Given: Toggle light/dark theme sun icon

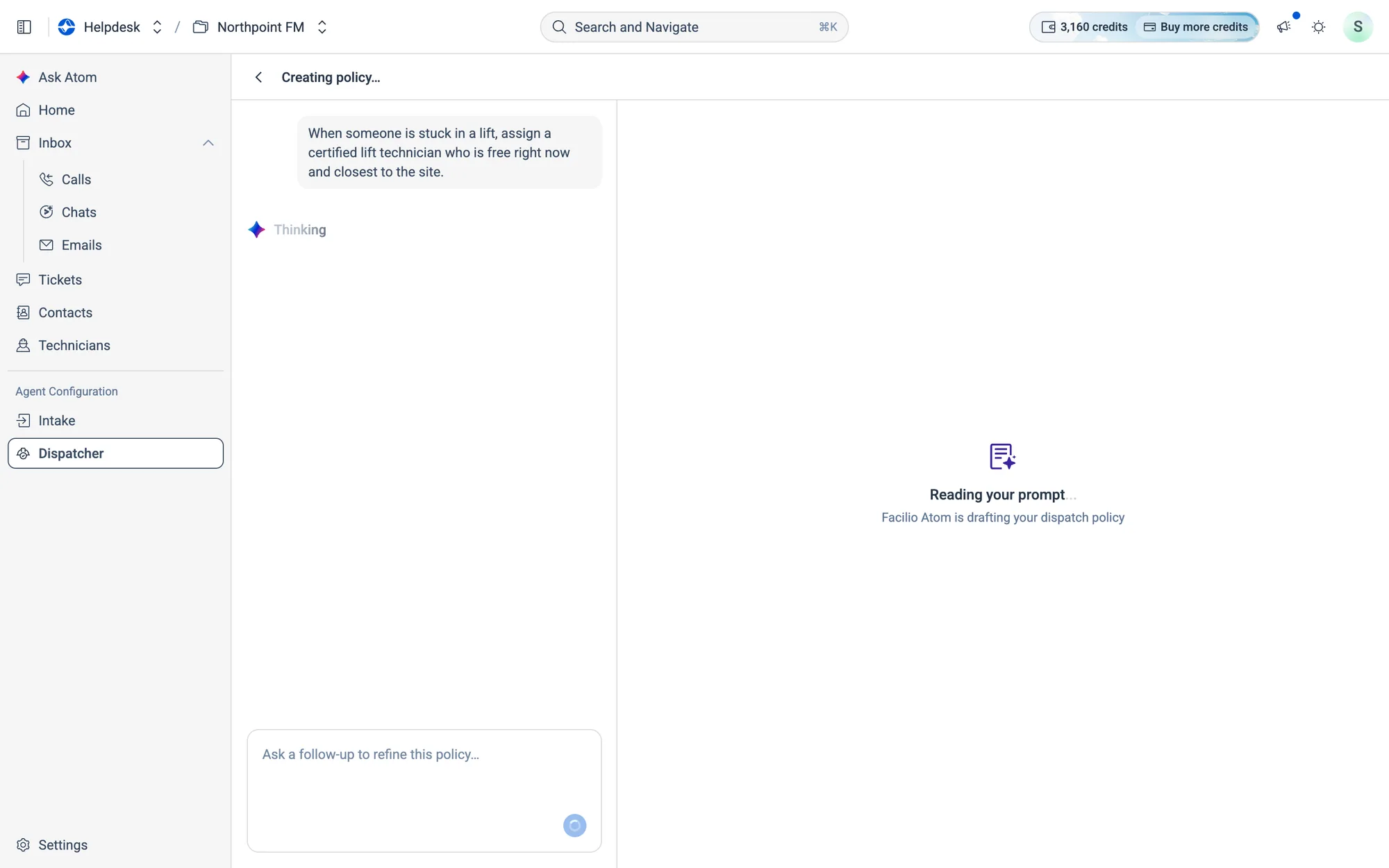Looking at the screenshot, I should [x=1318, y=27].
